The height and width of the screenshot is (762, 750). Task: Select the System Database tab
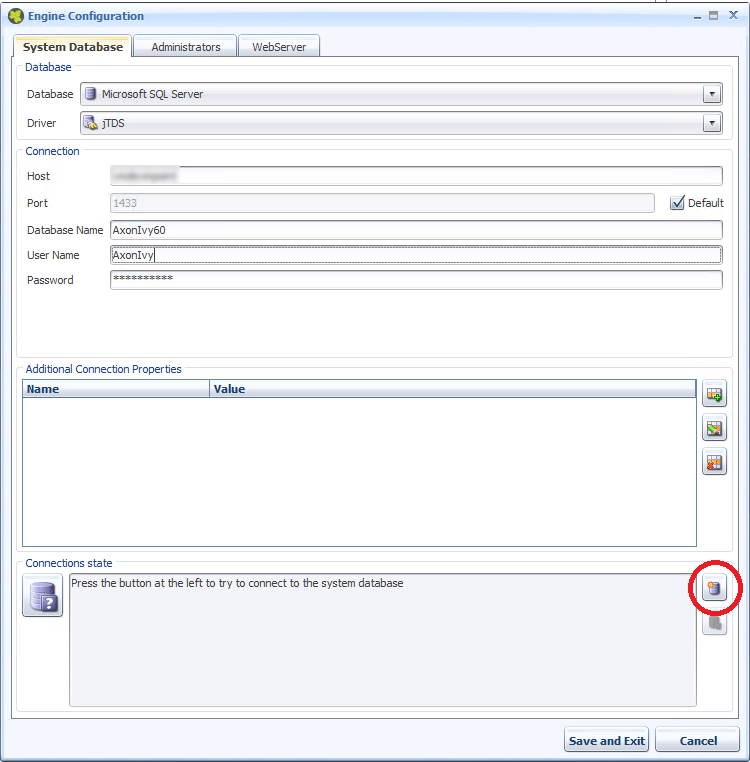pos(73,47)
